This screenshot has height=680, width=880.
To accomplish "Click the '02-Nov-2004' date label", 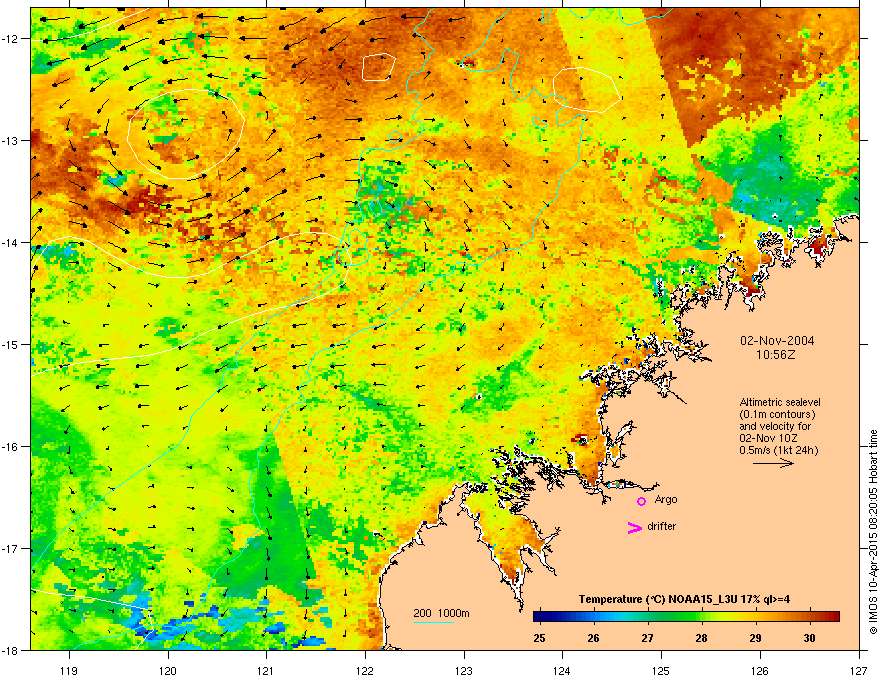I will click(777, 341).
